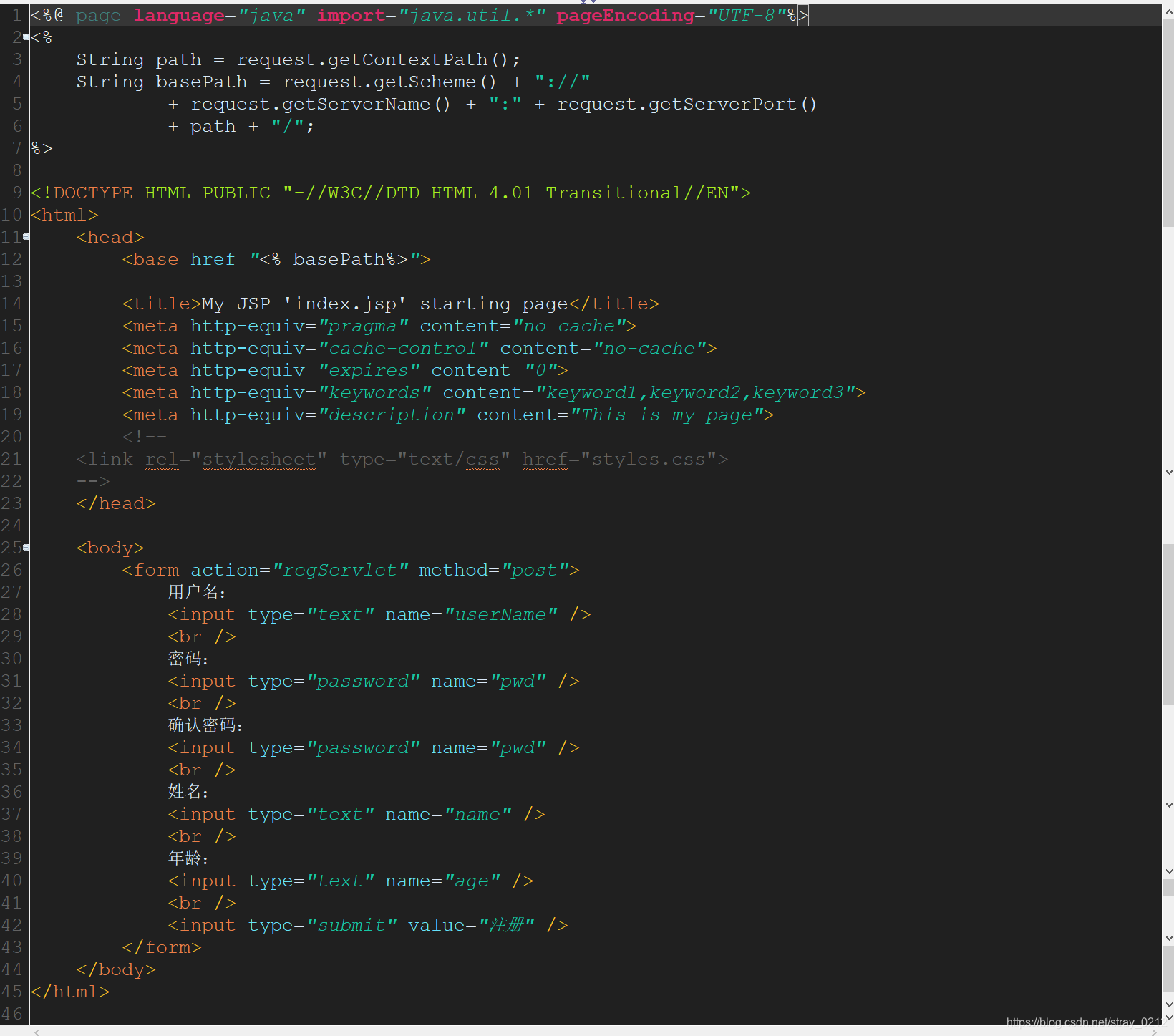Click the DOCTYPE declaration text
The height and width of the screenshot is (1036, 1174).
coord(391,193)
